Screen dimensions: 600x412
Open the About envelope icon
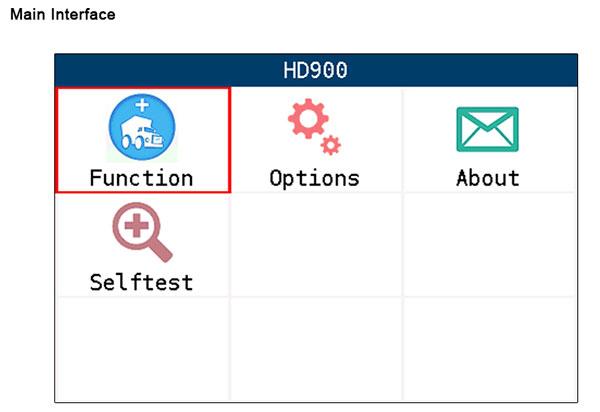pos(487,129)
